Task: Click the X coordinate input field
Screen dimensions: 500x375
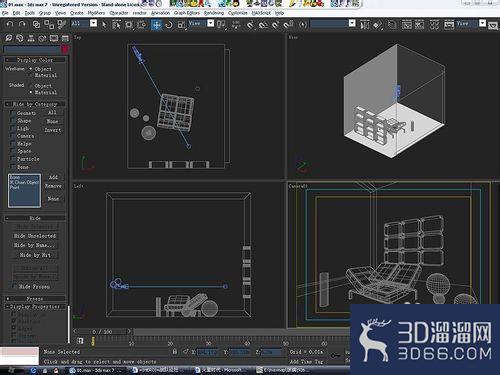Action: (207, 352)
